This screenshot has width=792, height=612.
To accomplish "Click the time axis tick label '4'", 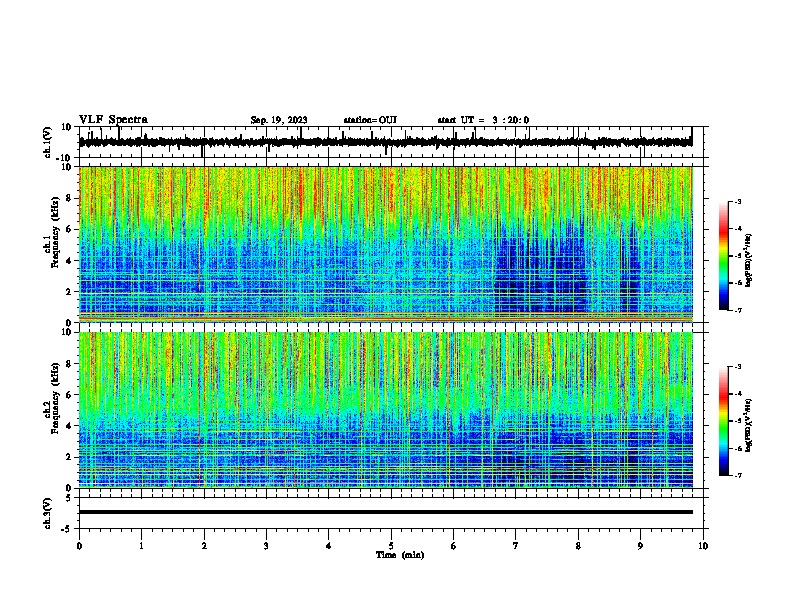I will (329, 546).
